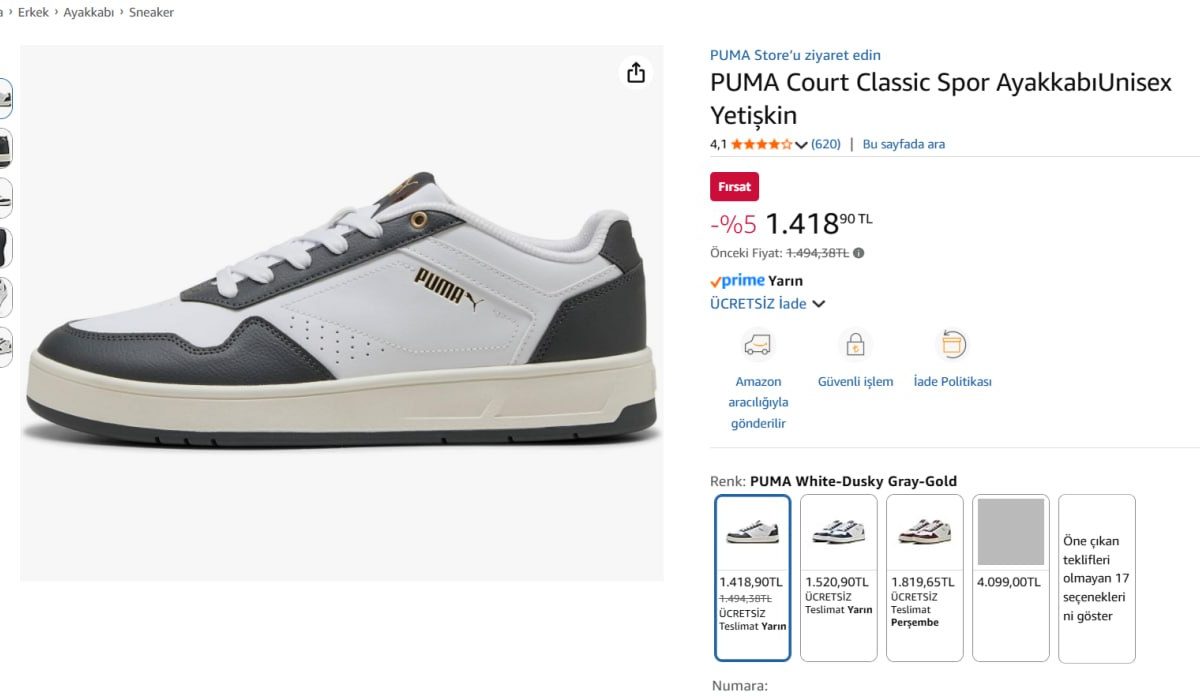This screenshot has height=696, width=1200.
Task: Expand the star rating dropdown arrow
Action: click(x=800, y=143)
